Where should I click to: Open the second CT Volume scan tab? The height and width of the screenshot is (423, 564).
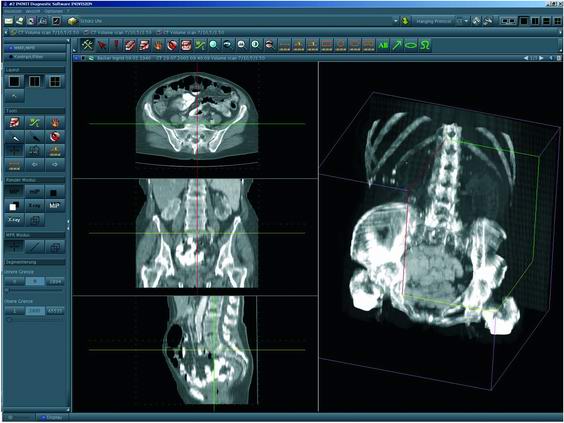pos(118,32)
